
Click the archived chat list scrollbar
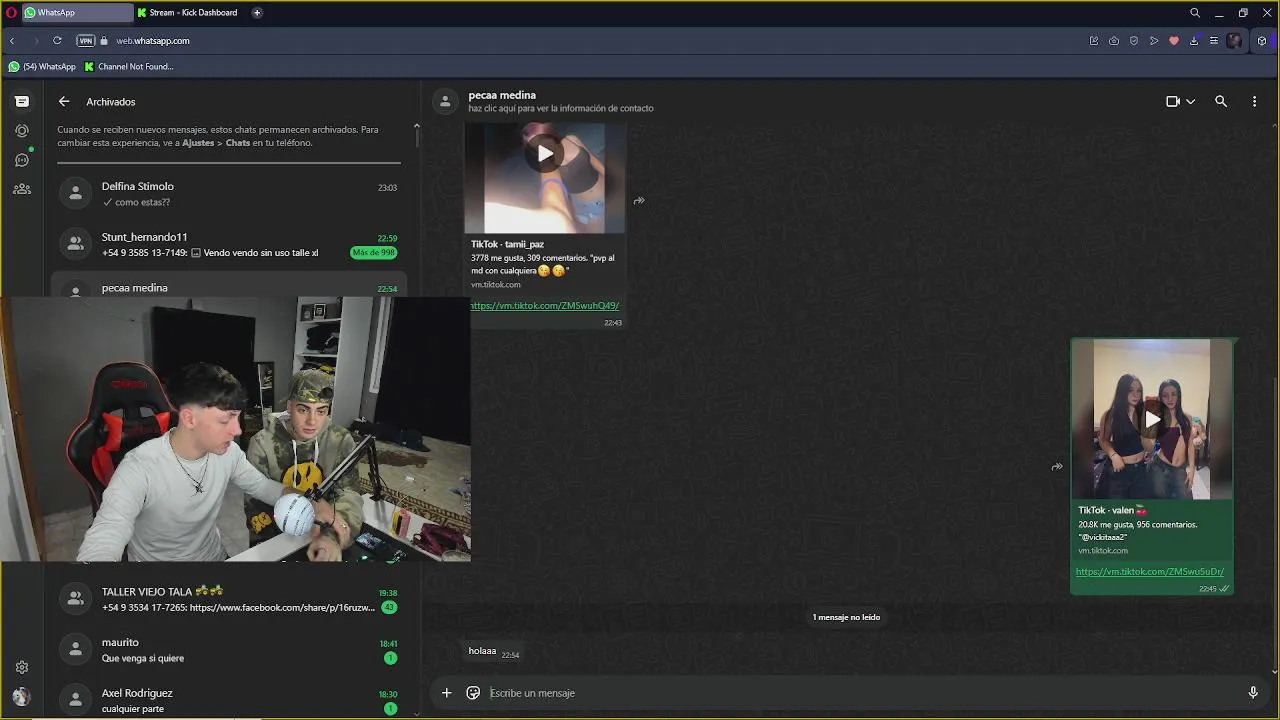(x=417, y=137)
